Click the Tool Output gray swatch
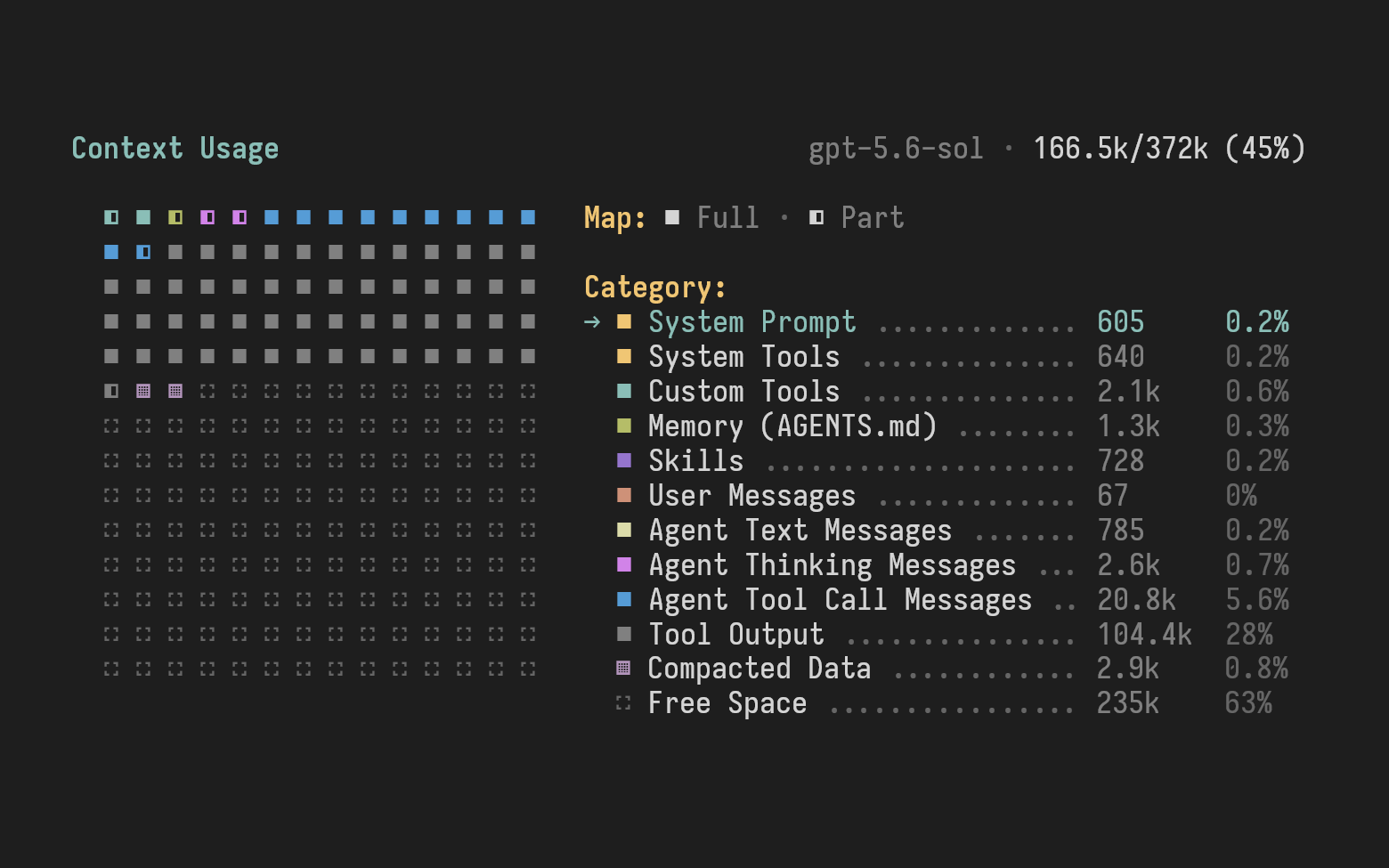 [624, 634]
